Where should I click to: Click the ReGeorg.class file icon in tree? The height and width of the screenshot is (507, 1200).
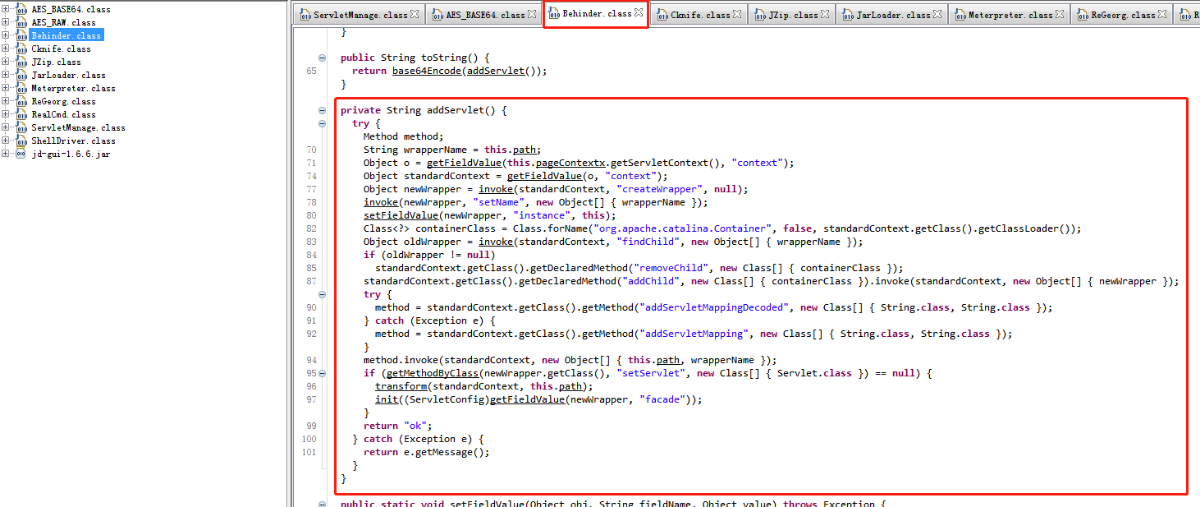(20, 101)
